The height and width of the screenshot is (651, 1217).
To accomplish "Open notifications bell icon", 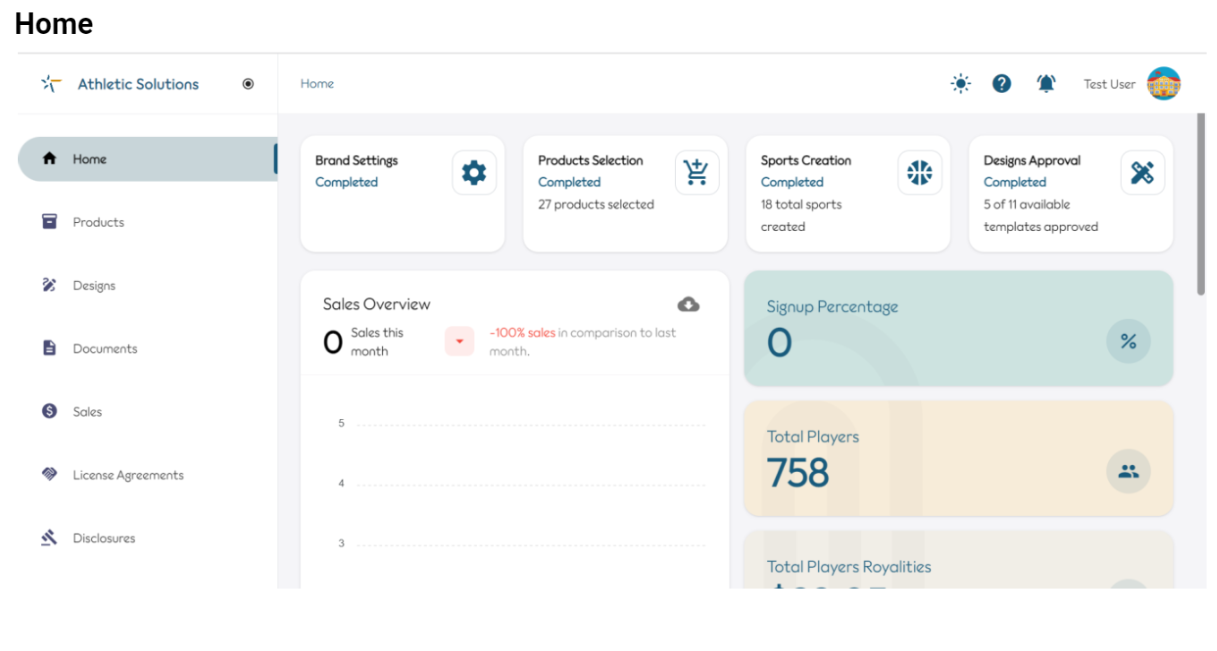I will point(1046,84).
